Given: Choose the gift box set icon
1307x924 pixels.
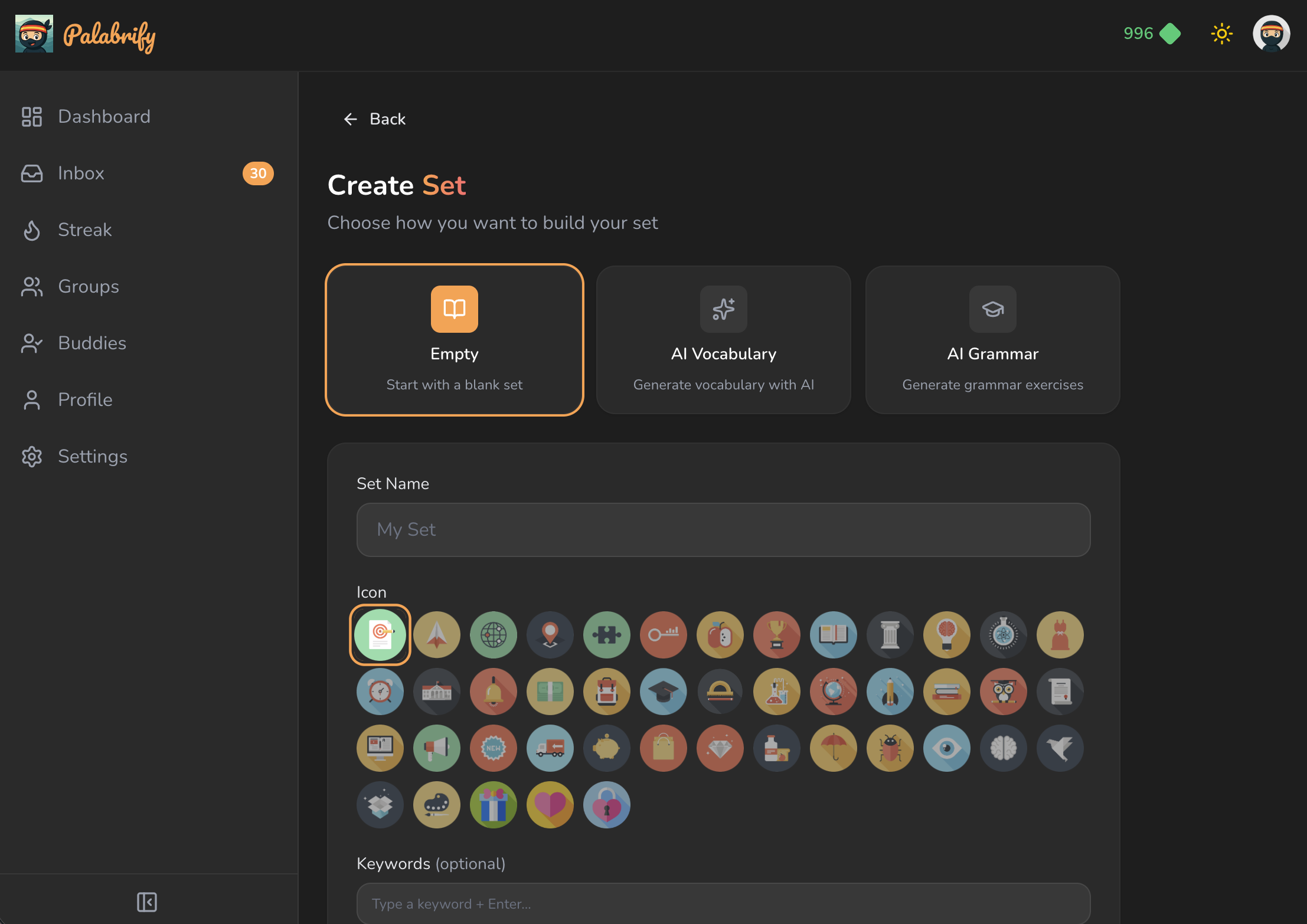Looking at the screenshot, I should pyautogui.click(x=494, y=805).
